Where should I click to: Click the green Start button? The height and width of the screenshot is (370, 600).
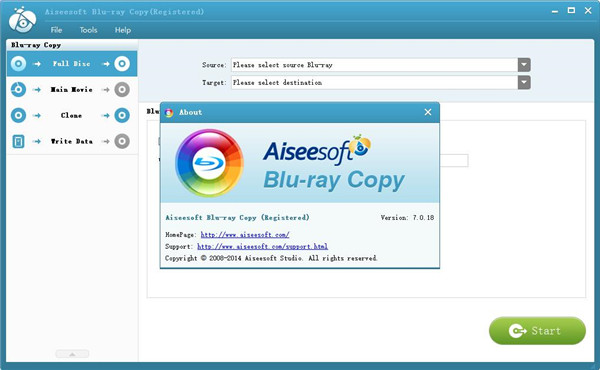(x=537, y=331)
